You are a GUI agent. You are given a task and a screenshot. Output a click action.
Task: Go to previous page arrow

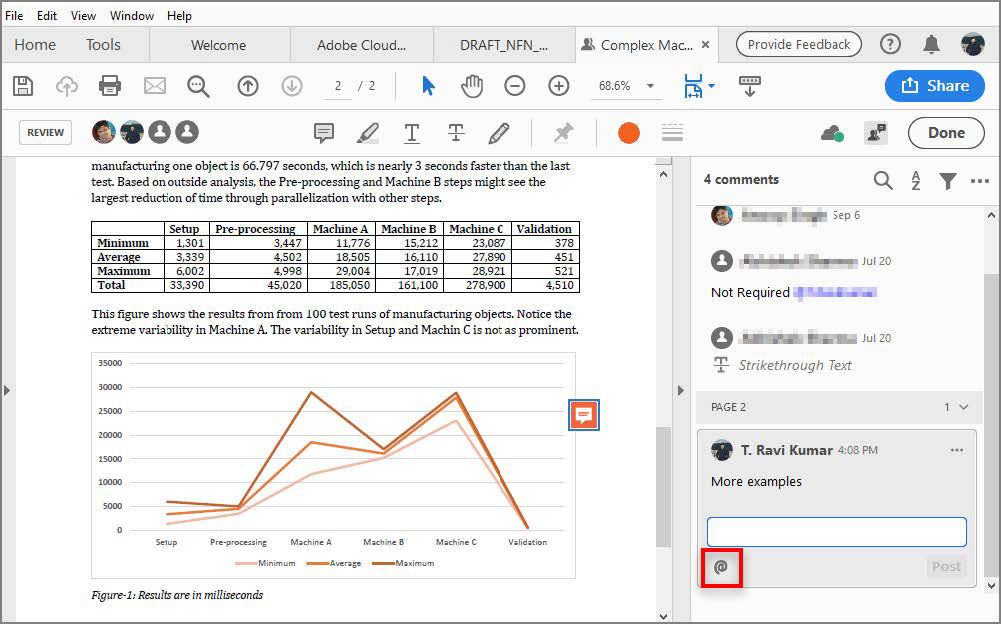[x=248, y=86]
